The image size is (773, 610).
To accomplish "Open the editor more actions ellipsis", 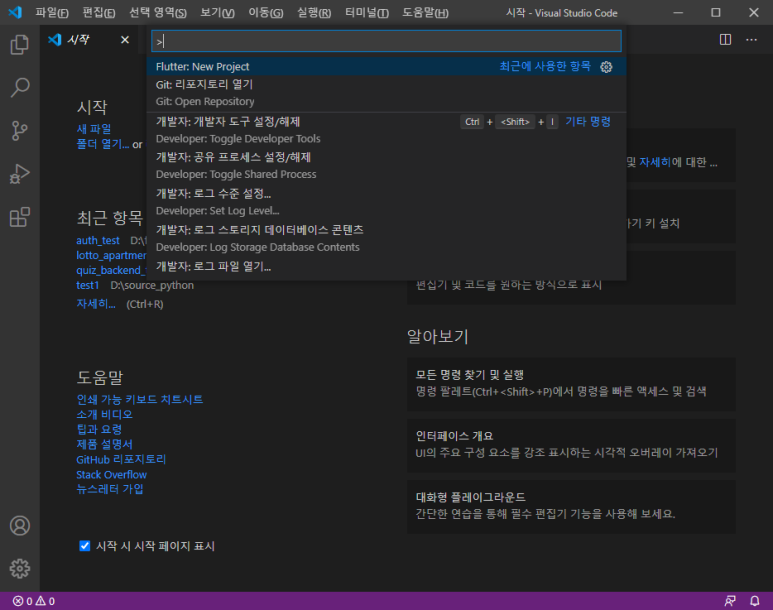I will click(x=751, y=39).
